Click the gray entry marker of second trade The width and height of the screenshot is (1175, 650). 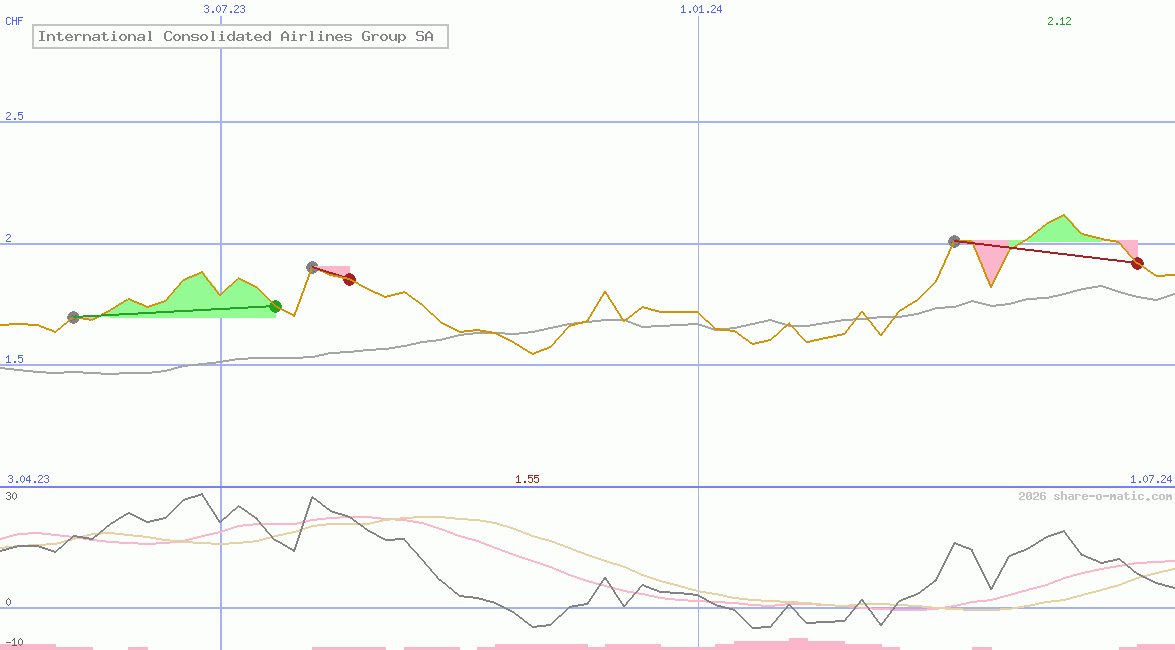[312, 267]
